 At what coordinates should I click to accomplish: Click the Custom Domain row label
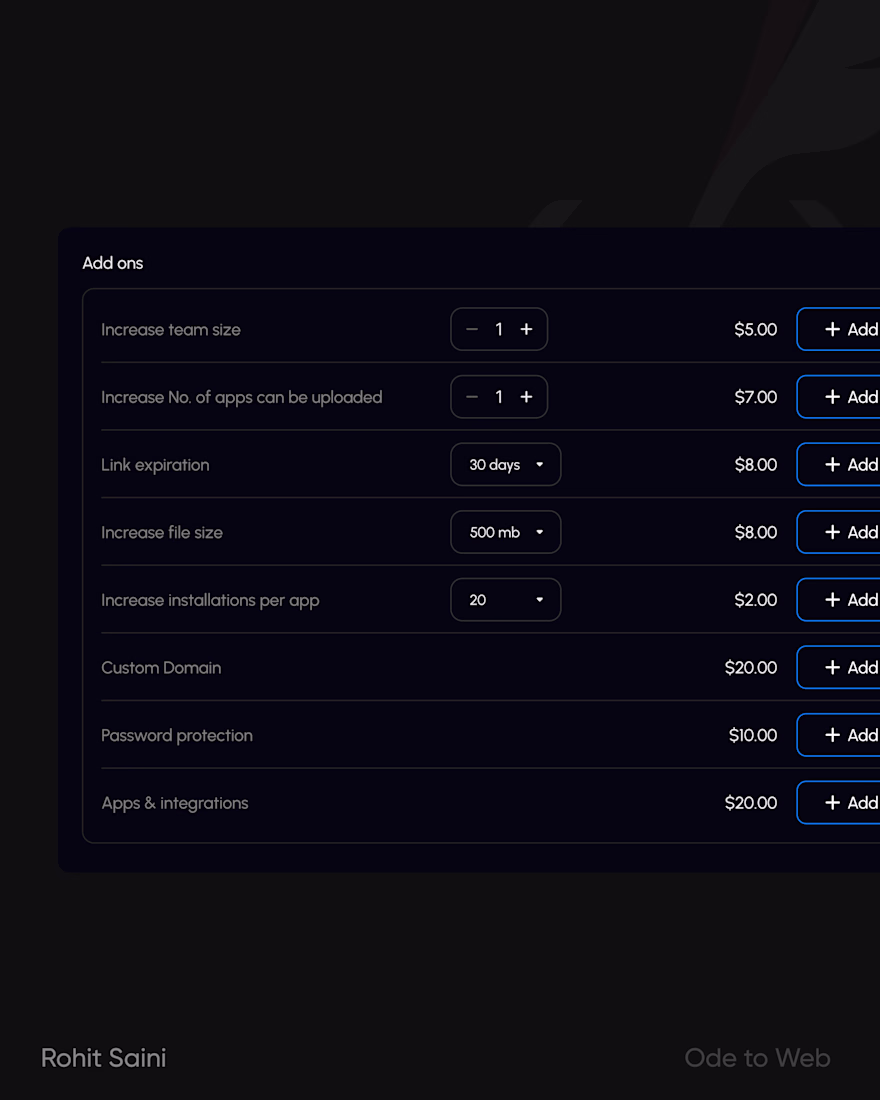pos(161,668)
